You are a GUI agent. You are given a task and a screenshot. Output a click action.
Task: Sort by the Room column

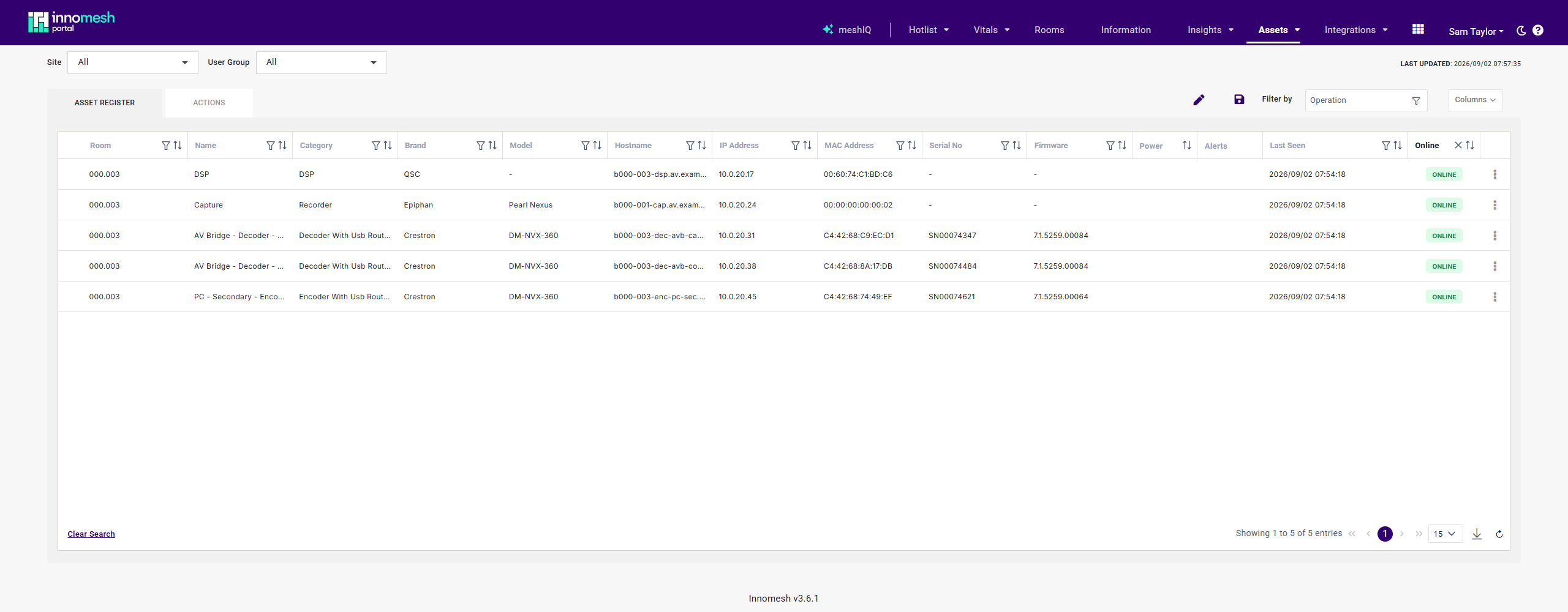[x=178, y=146]
